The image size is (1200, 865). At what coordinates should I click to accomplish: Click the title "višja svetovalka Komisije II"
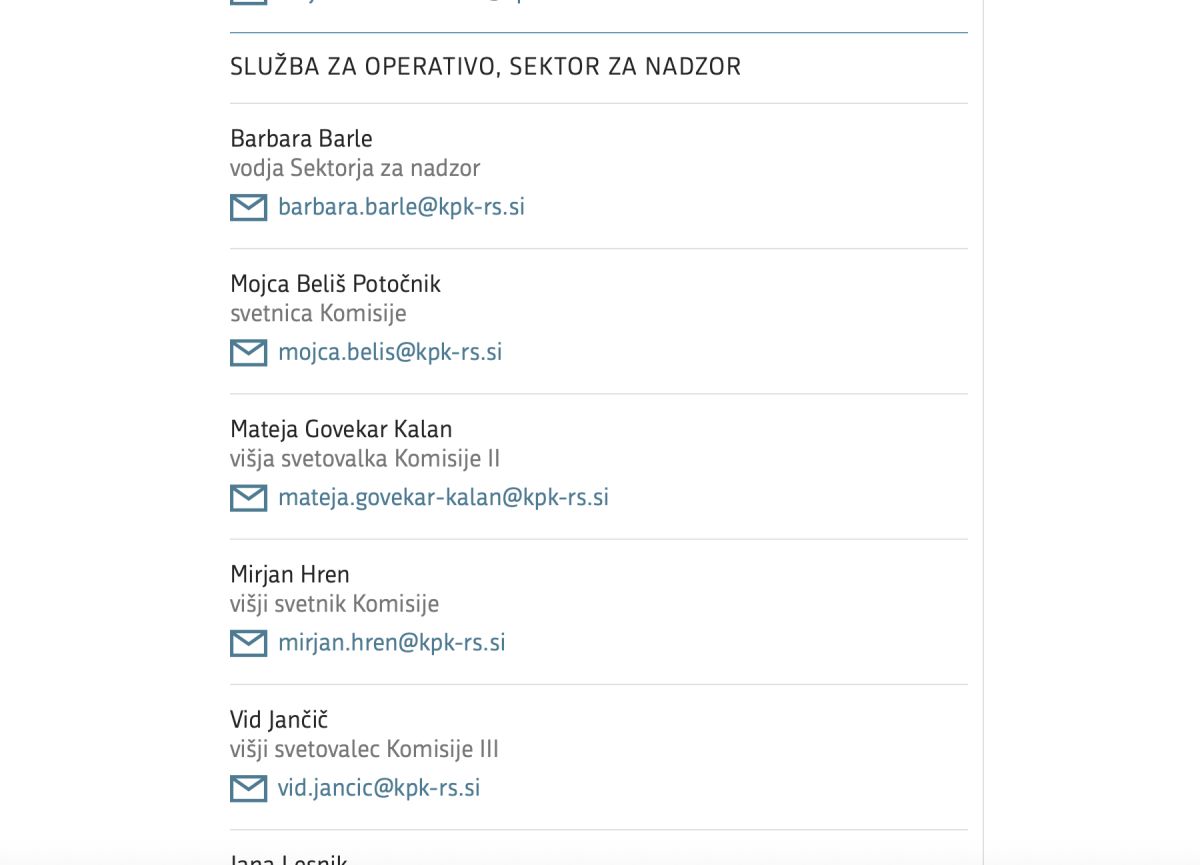(x=365, y=458)
